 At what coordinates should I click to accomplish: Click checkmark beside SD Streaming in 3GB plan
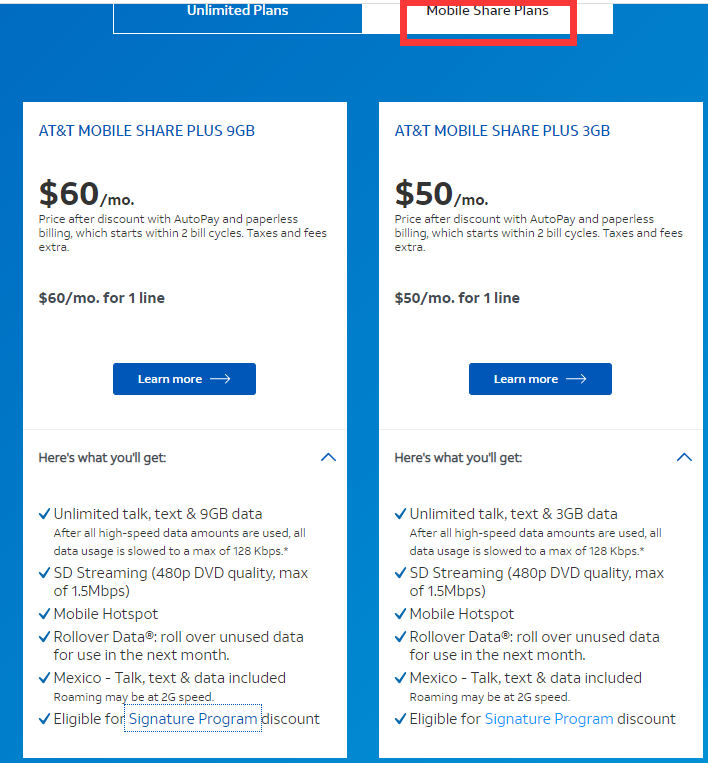400,574
